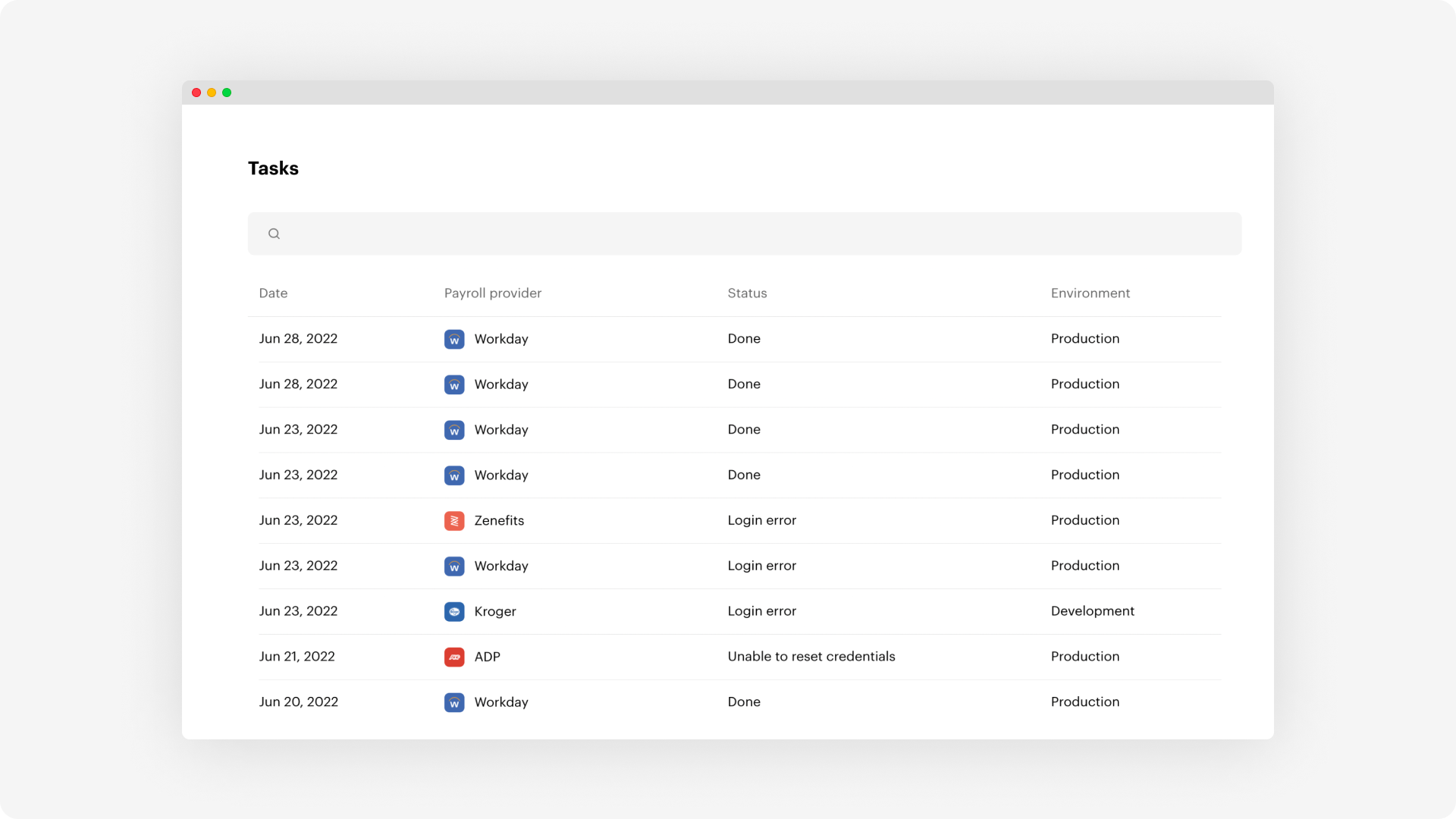This screenshot has width=1456, height=819.
Task: Click the Status column header
Action: pyautogui.click(x=747, y=293)
